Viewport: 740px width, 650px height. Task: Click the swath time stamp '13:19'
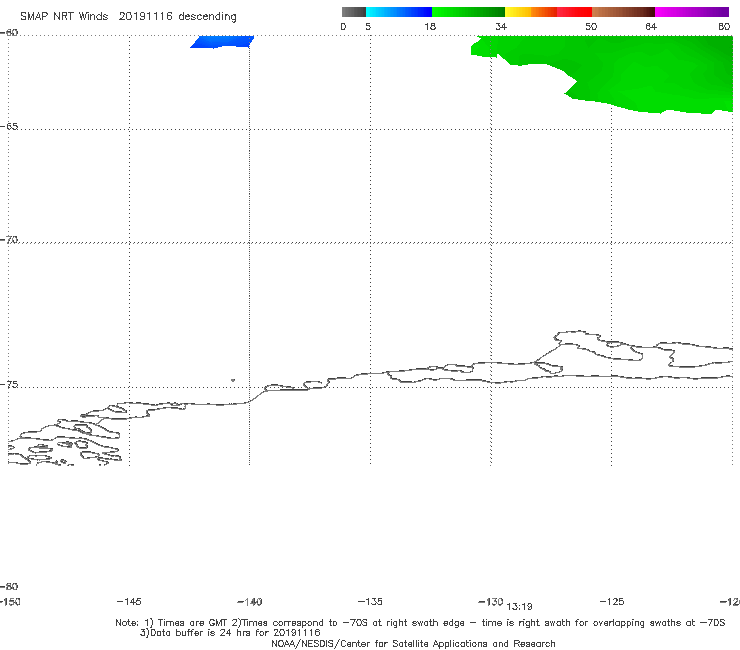[x=519, y=607]
